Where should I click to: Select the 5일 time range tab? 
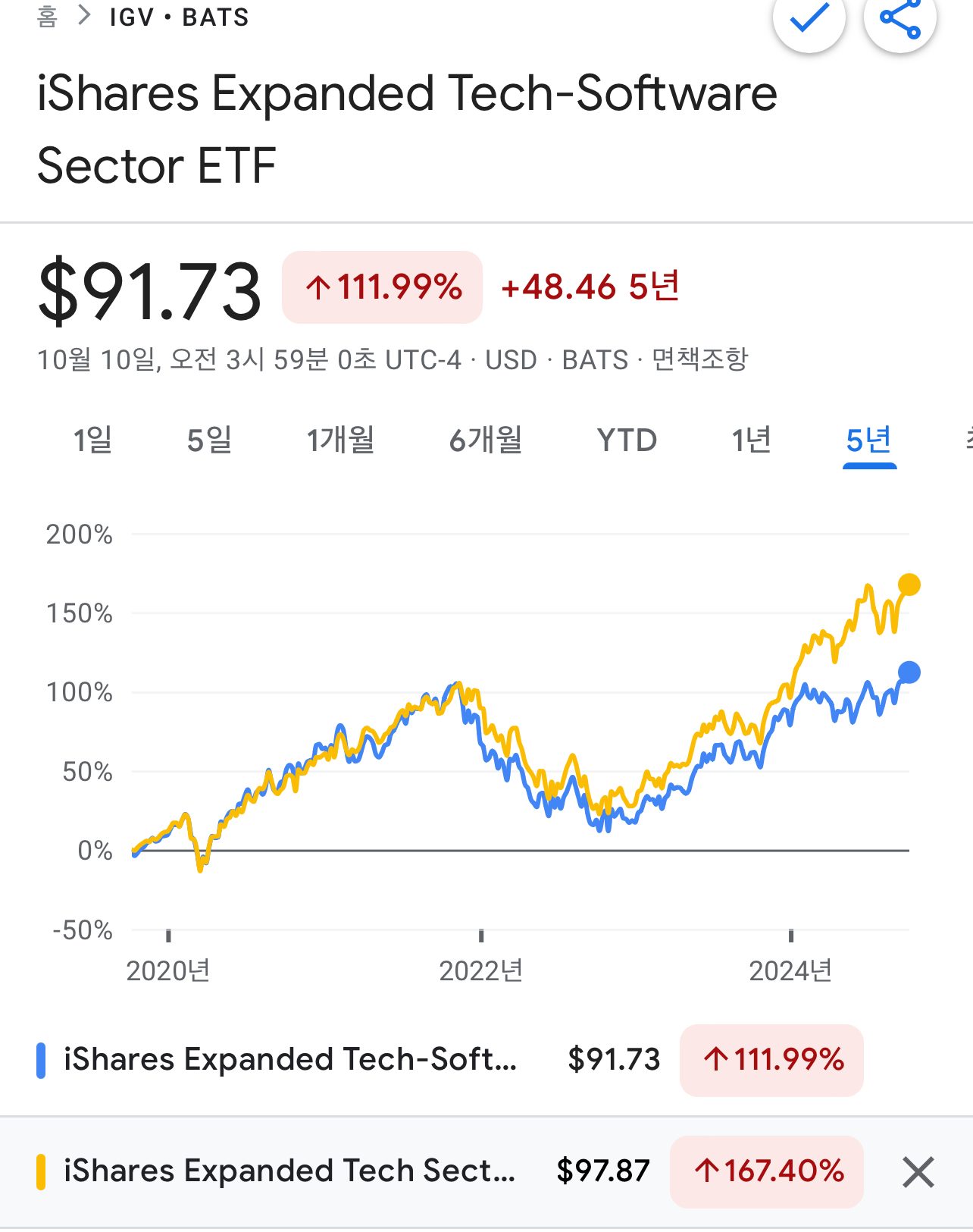click(209, 440)
